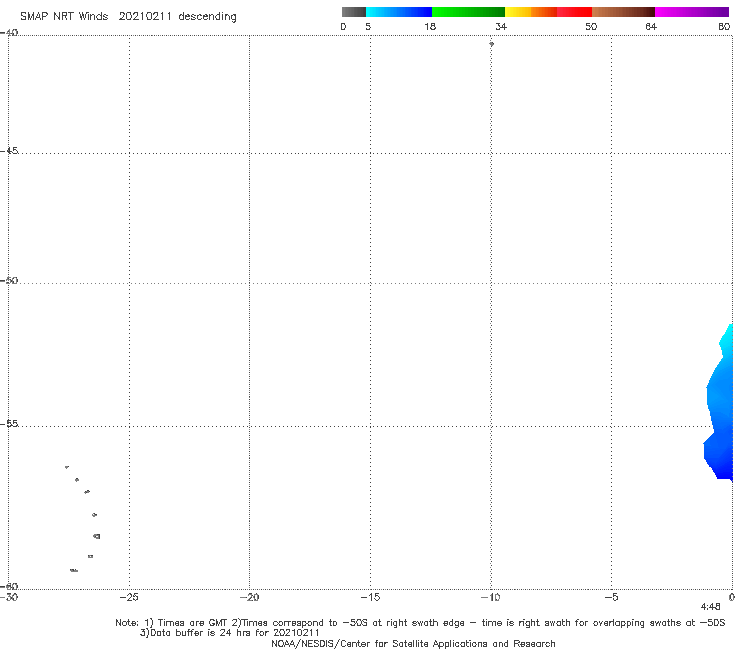Click the longitude axis label '-30'
The image size is (740, 650).
tap(9, 597)
